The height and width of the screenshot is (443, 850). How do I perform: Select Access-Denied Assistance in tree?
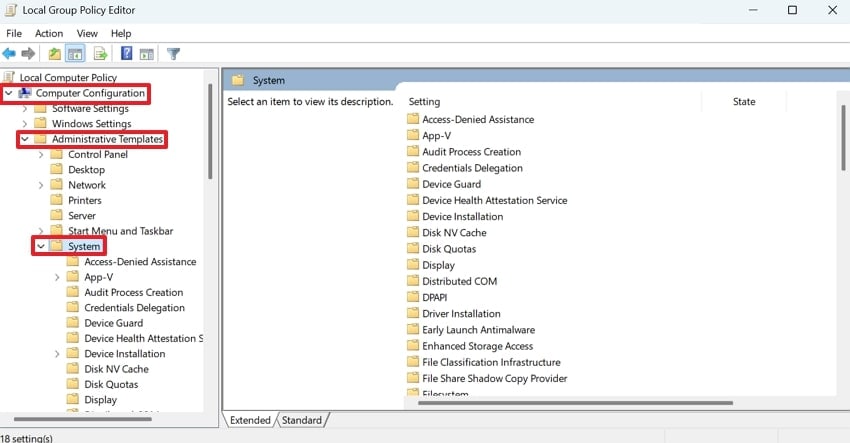click(x=140, y=261)
